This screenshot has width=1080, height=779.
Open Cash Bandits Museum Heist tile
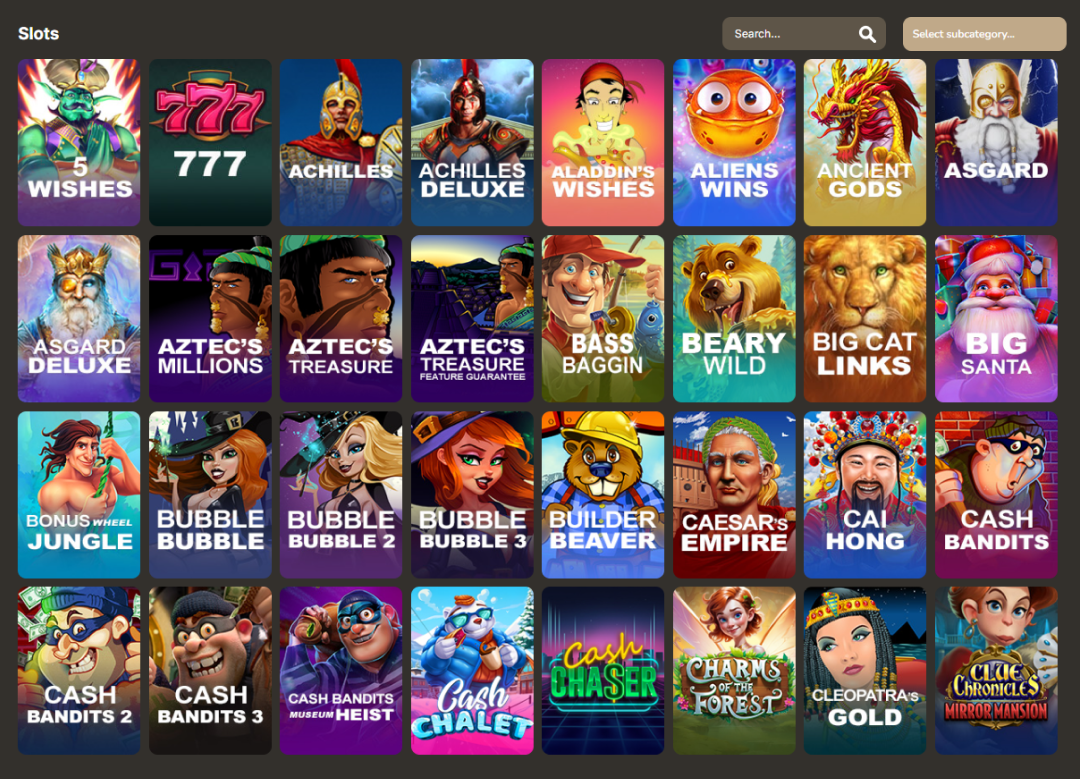pos(341,671)
